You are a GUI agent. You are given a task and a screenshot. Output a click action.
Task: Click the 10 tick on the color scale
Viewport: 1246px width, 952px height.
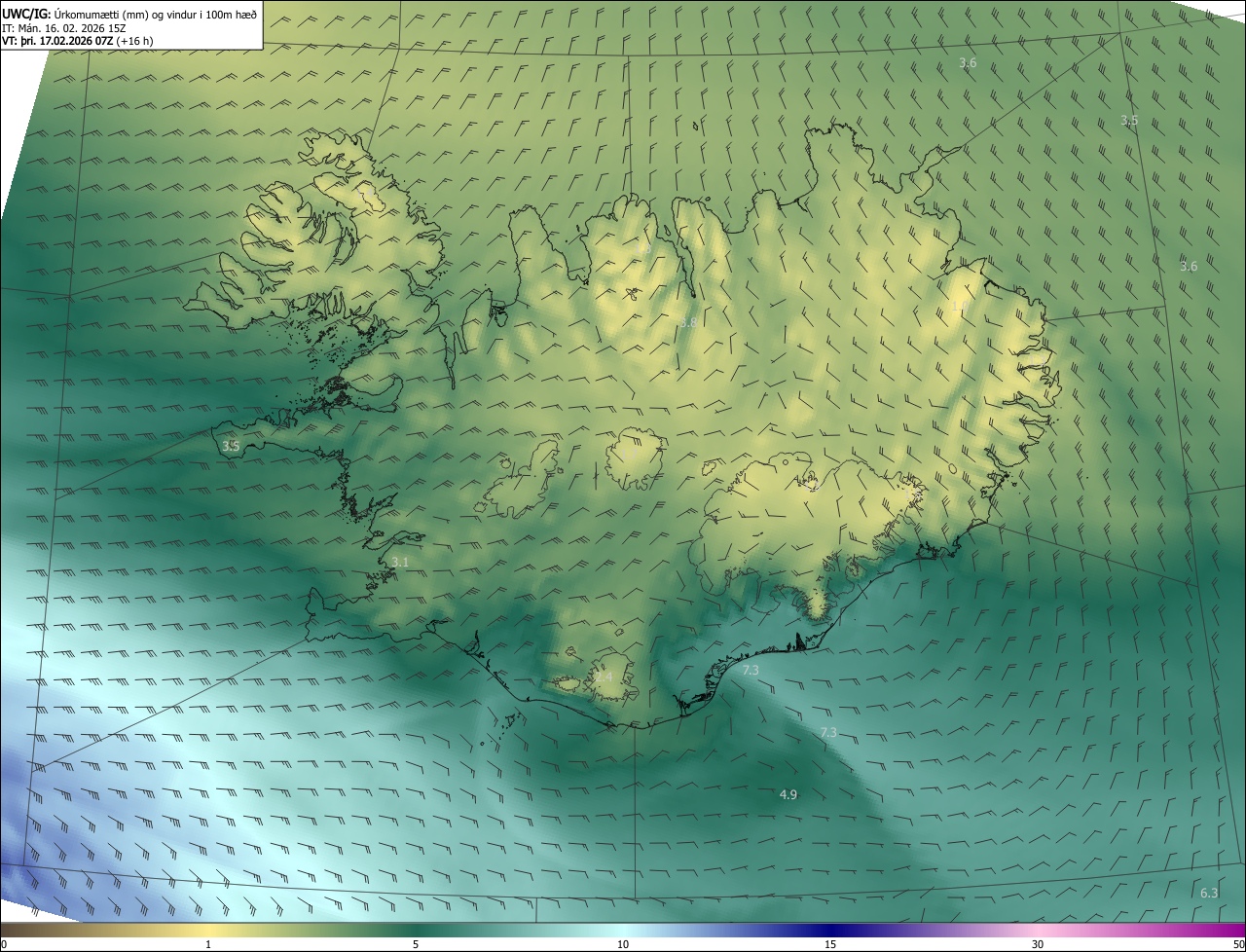(623, 944)
